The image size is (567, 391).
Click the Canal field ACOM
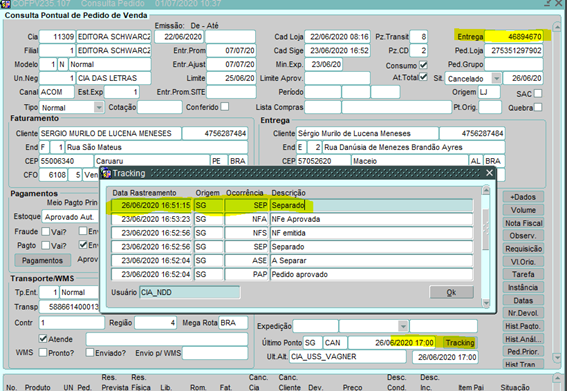pos(57,92)
